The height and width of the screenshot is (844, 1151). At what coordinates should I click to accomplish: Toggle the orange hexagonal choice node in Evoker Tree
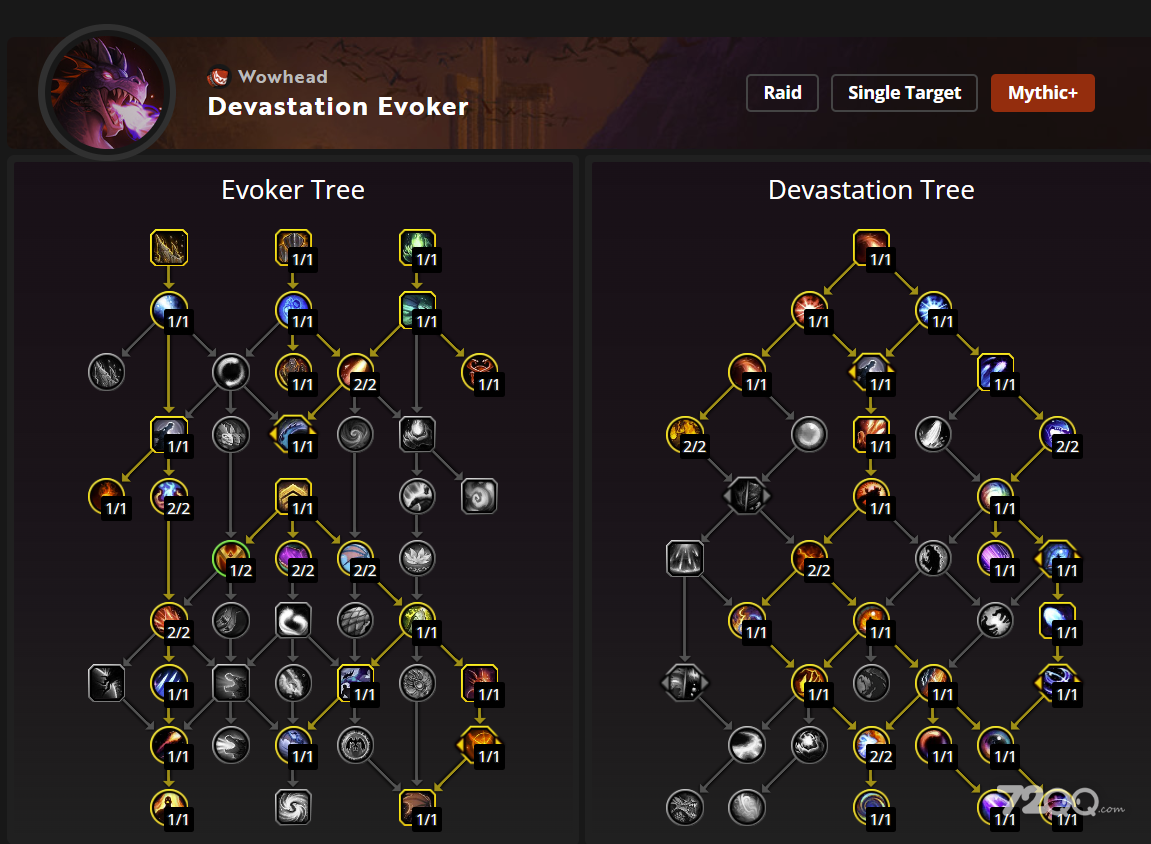point(479,745)
